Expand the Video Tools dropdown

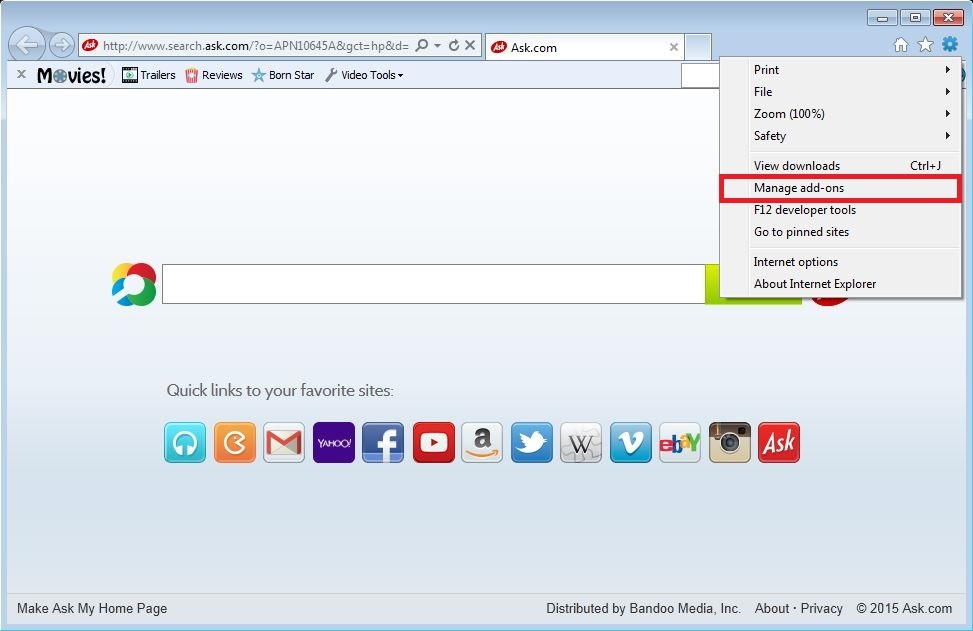pos(364,75)
